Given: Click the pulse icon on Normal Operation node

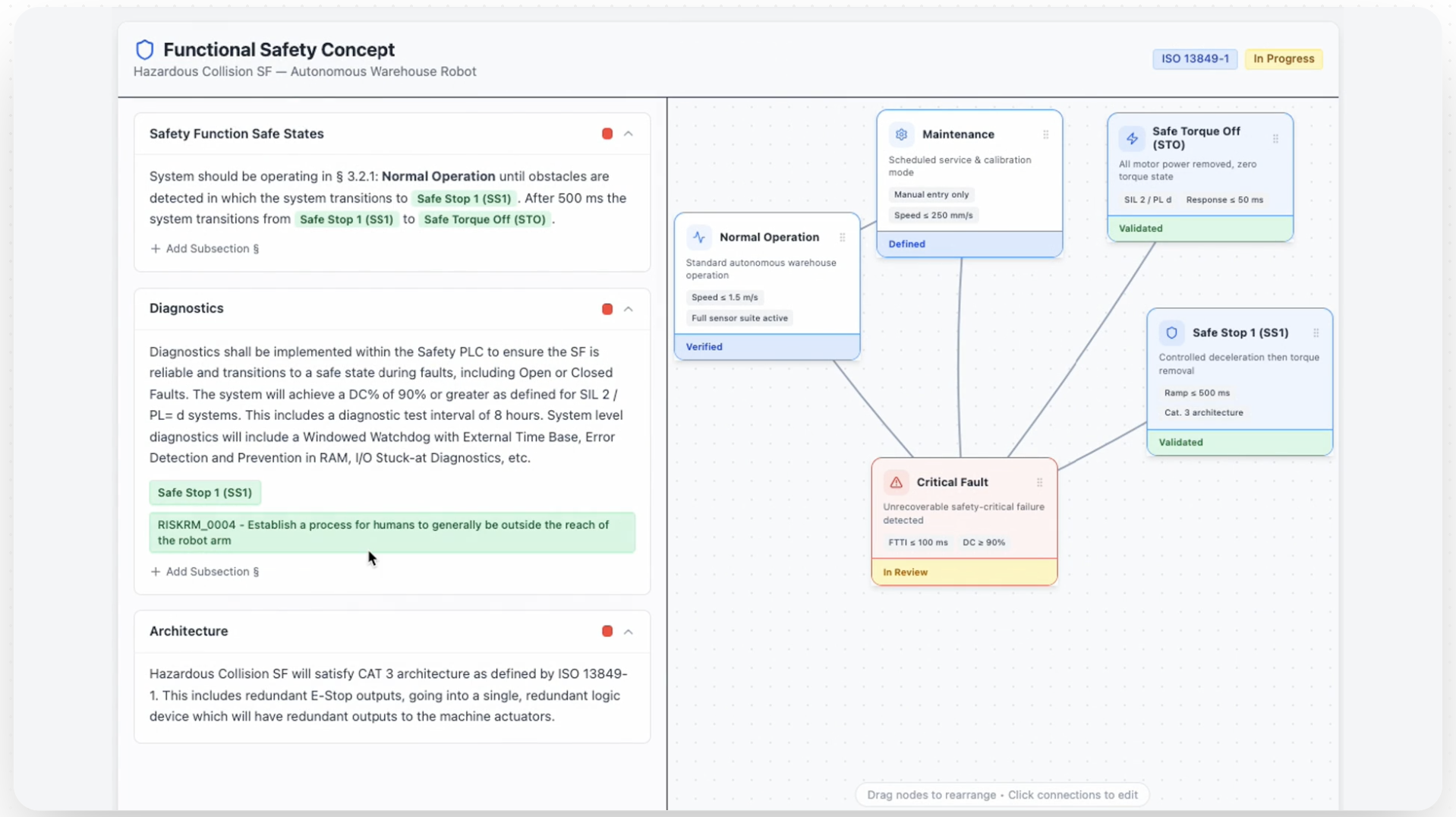Looking at the screenshot, I should pyautogui.click(x=699, y=237).
